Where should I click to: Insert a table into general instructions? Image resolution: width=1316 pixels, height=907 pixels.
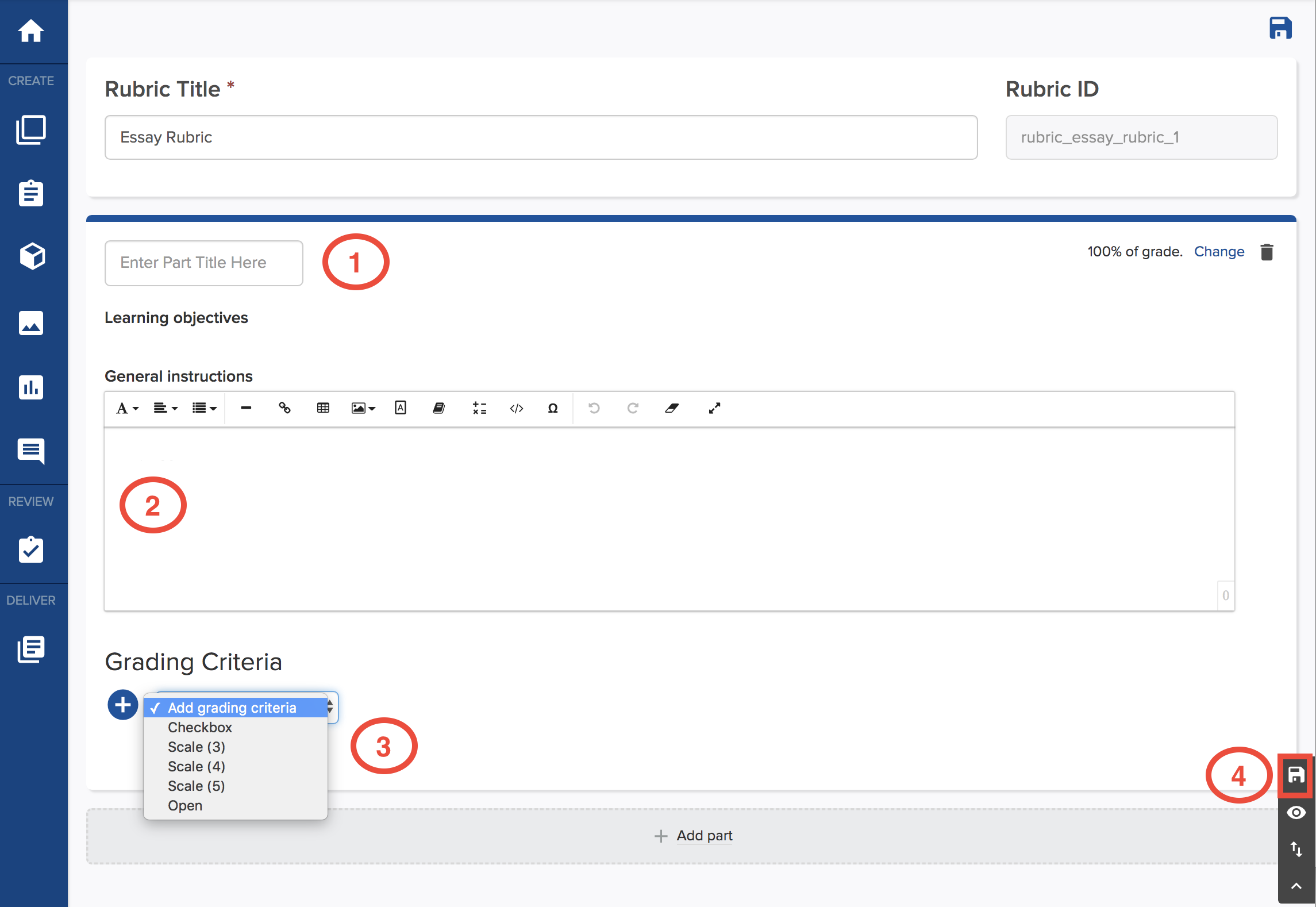pos(322,408)
